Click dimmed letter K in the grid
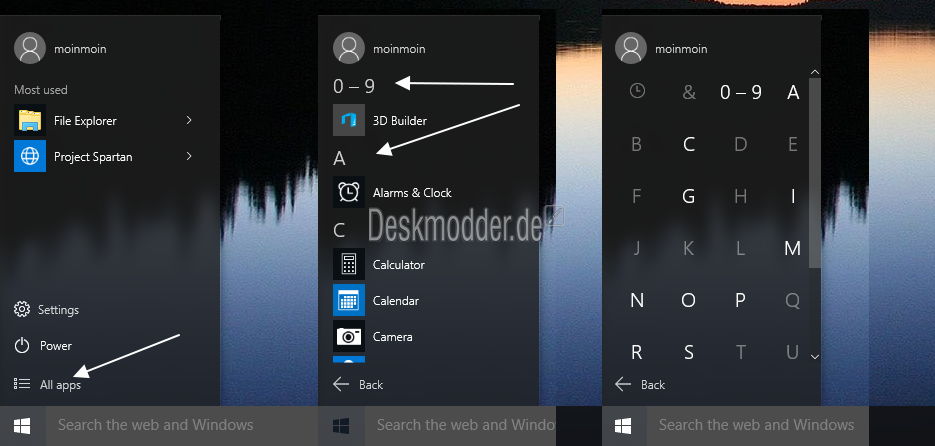The width and height of the screenshot is (935, 446). point(689,248)
